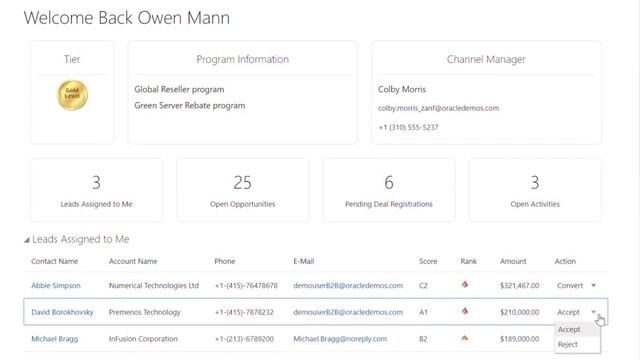Click amount $210,000.00

520,312
